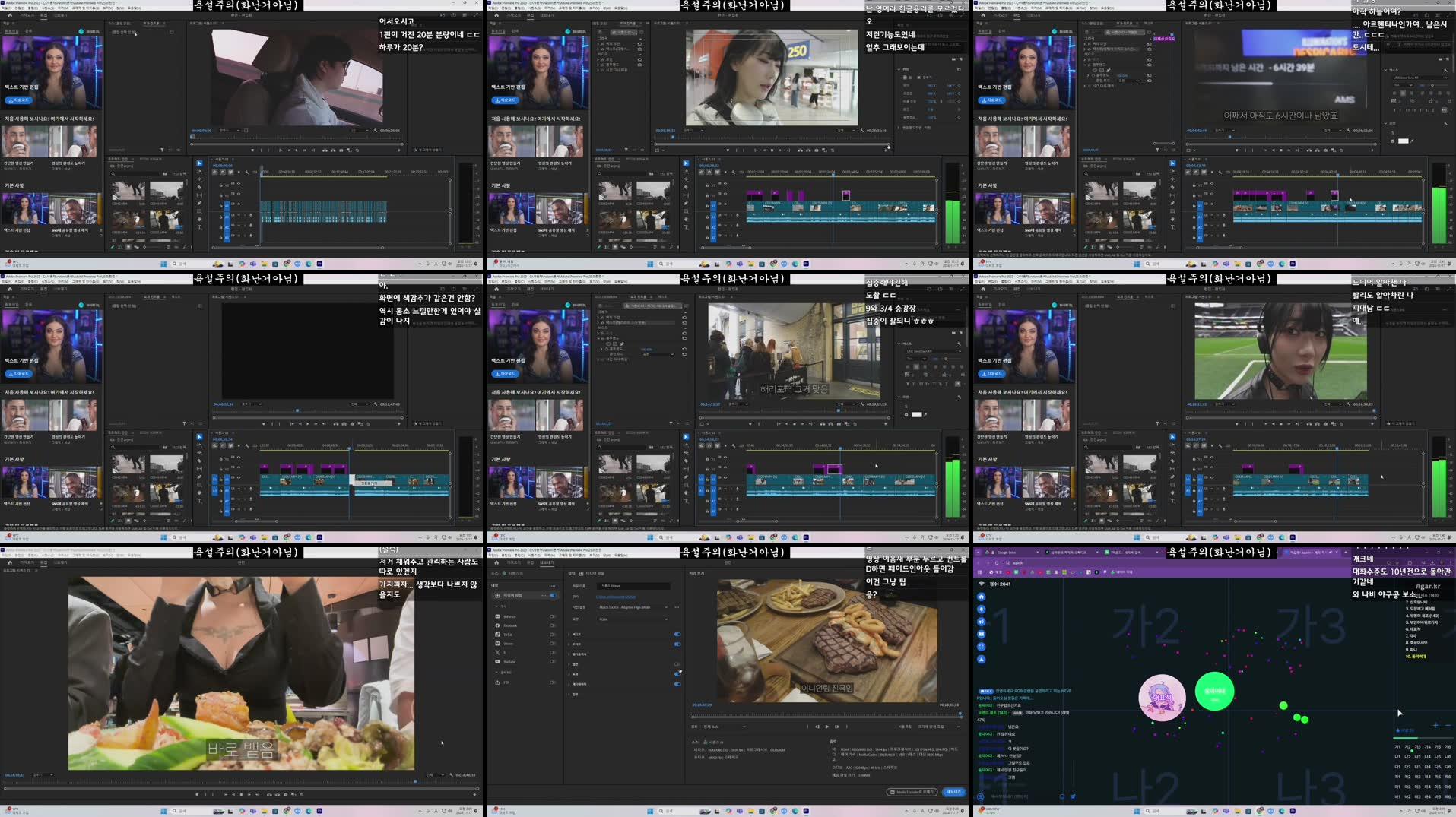Click Media Encoder로 보내기 button

click(x=912, y=792)
